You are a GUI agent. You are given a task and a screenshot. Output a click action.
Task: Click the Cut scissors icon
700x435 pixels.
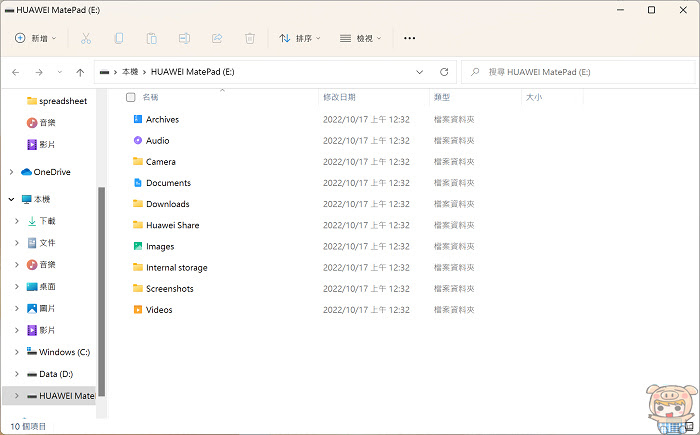click(86, 38)
